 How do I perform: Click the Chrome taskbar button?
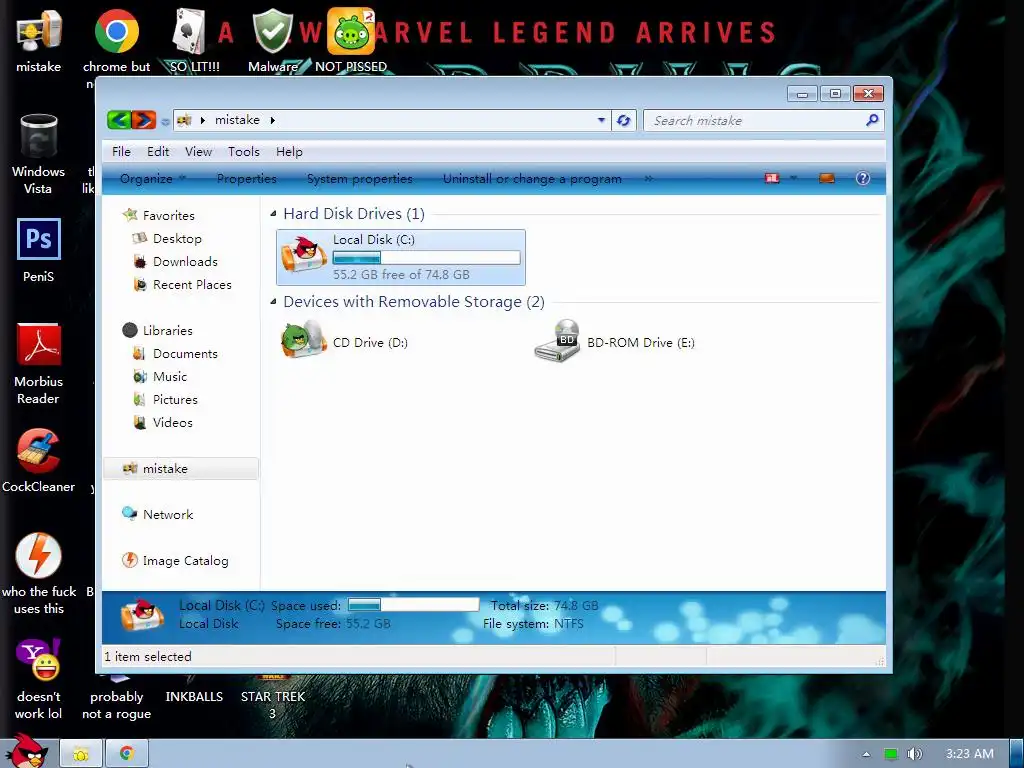(127, 754)
